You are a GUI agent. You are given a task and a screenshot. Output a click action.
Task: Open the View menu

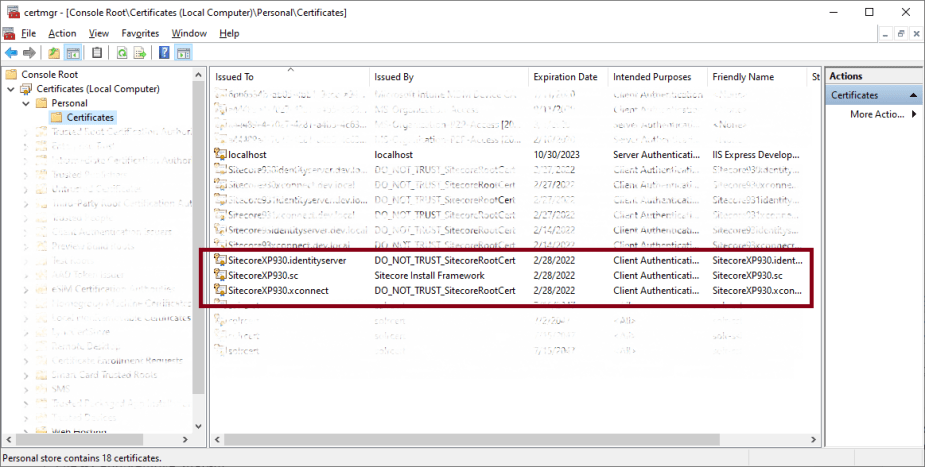click(99, 34)
